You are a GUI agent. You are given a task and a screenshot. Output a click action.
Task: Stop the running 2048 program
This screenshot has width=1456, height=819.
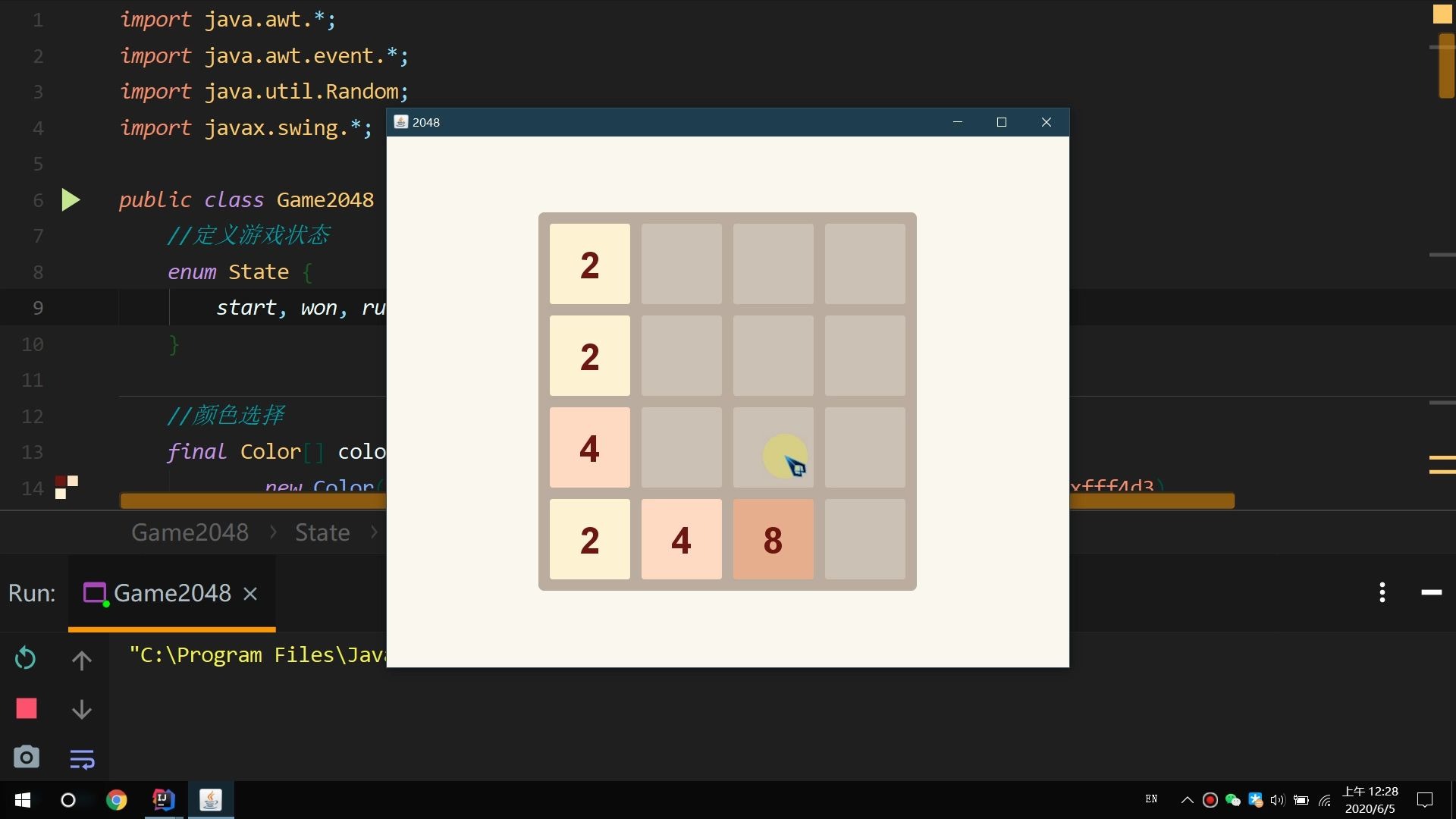click(x=25, y=708)
